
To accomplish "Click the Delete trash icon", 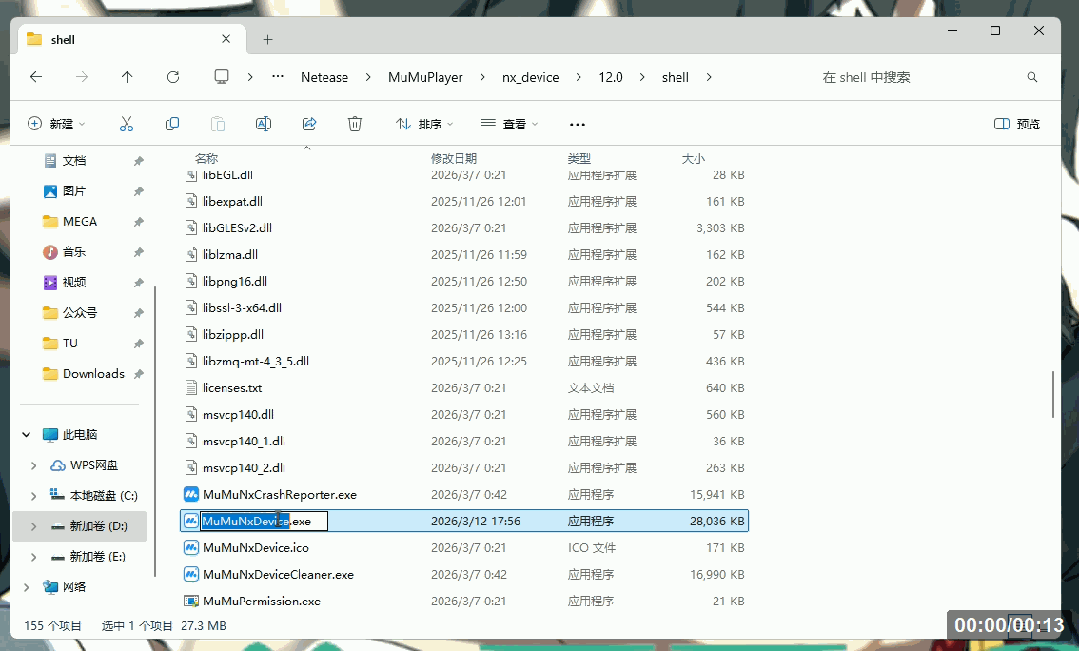I will [x=355, y=124].
